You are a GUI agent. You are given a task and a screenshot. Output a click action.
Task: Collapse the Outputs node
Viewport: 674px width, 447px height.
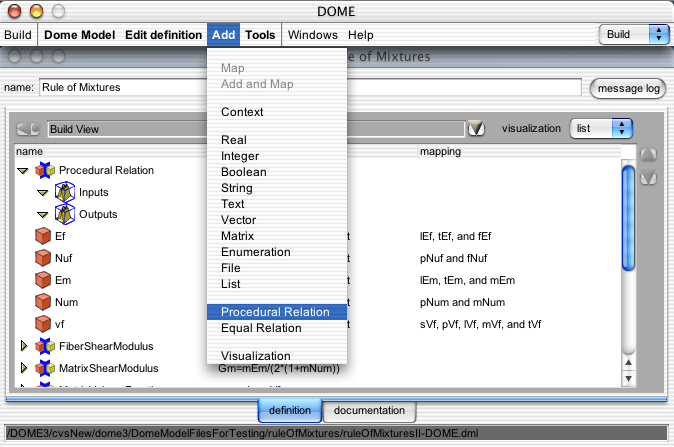pyautogui.click(x=43, y=214)
